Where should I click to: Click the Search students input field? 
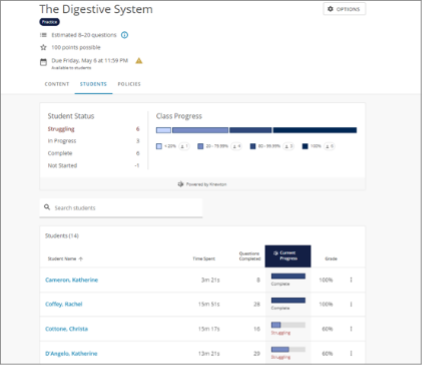click(x=121, y=208)
